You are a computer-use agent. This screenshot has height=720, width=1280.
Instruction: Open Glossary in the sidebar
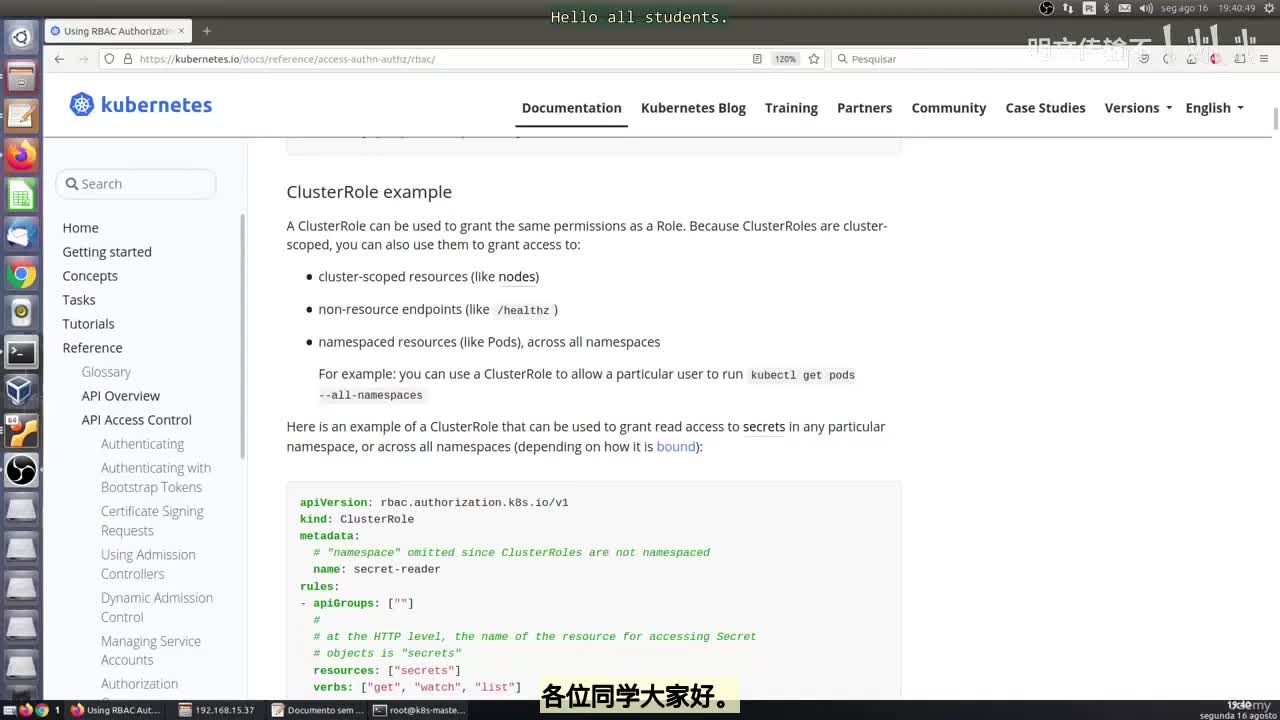click(x=106, y=372)
